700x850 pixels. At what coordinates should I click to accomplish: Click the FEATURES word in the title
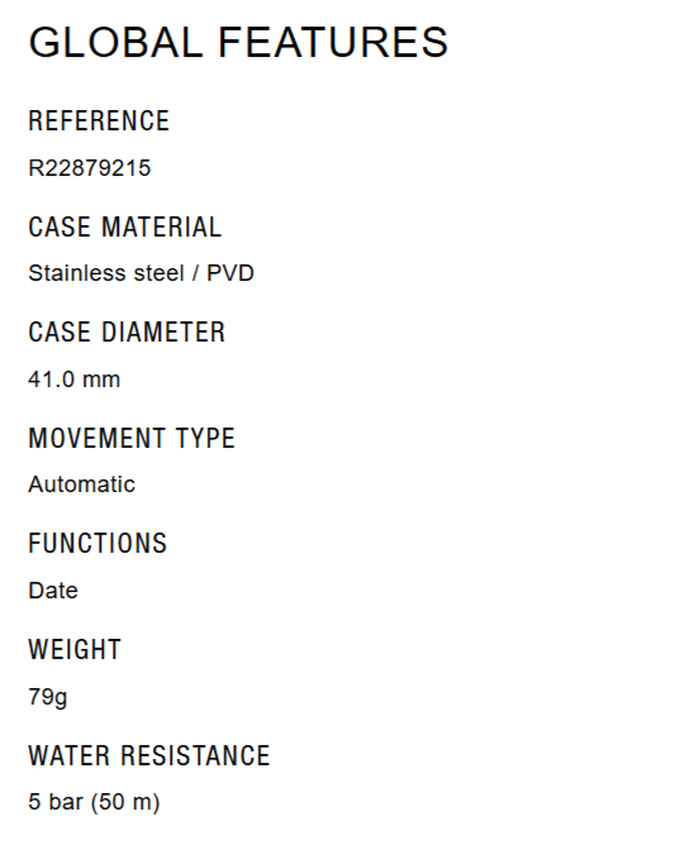point(333,42)
